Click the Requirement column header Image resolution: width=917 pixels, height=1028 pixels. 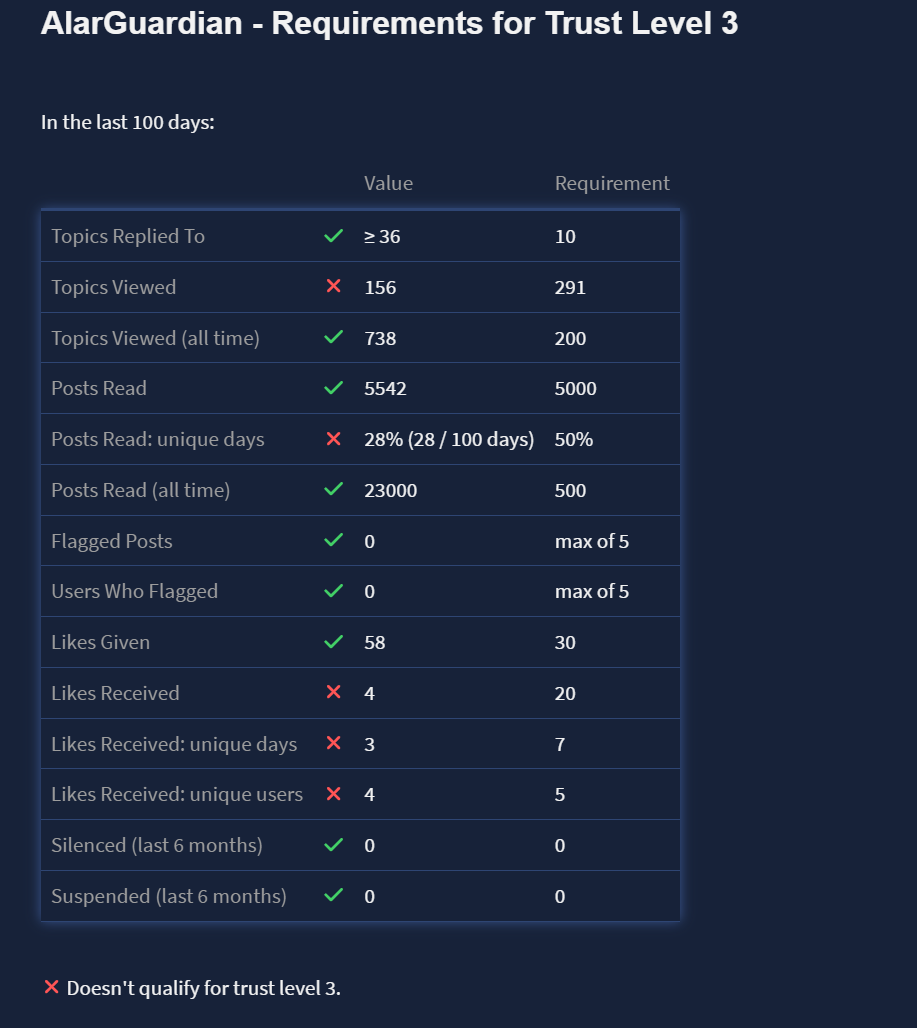(x=612, y=183)
